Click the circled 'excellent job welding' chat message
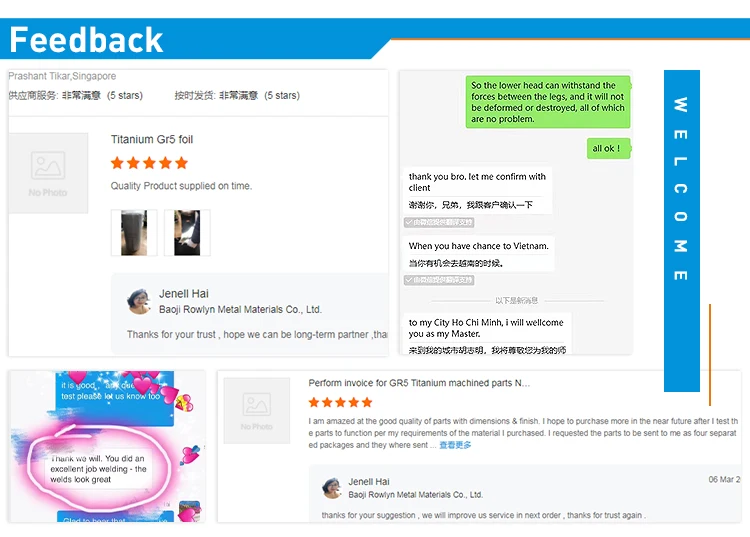Viewport: 750px width, 537px height. 99,469
